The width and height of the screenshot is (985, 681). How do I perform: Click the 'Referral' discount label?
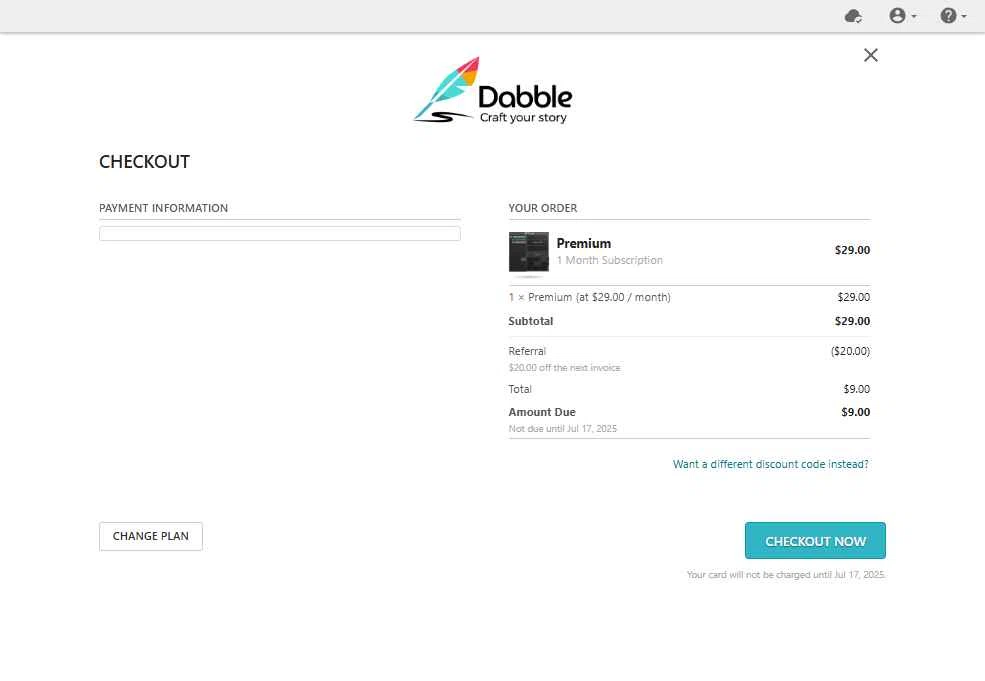(x=527, y=351)
